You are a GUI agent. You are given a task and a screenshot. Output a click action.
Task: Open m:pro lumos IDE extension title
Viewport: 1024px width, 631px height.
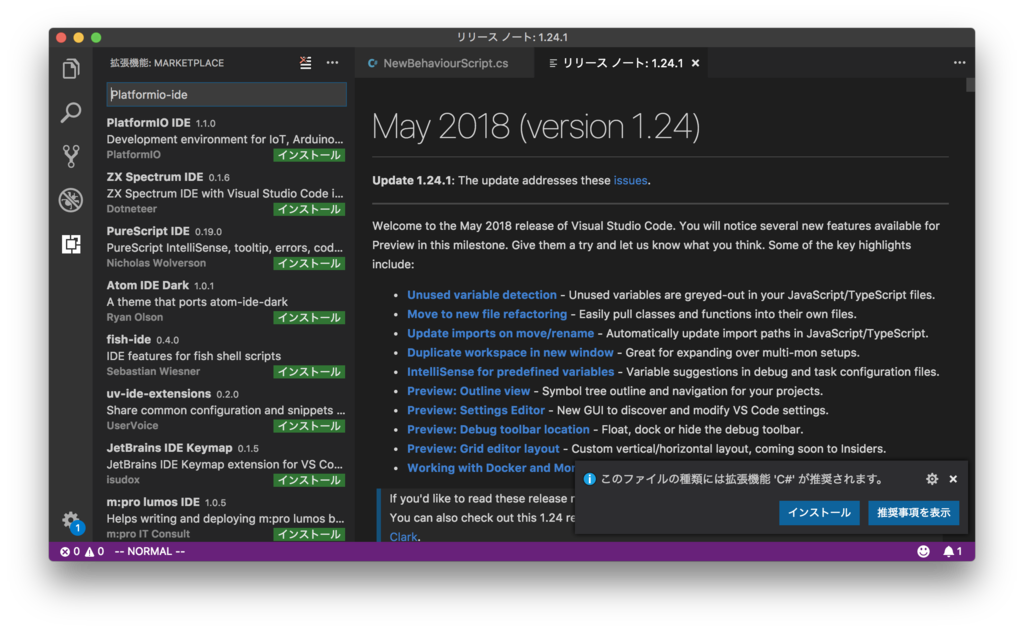[x=153, y=502]
